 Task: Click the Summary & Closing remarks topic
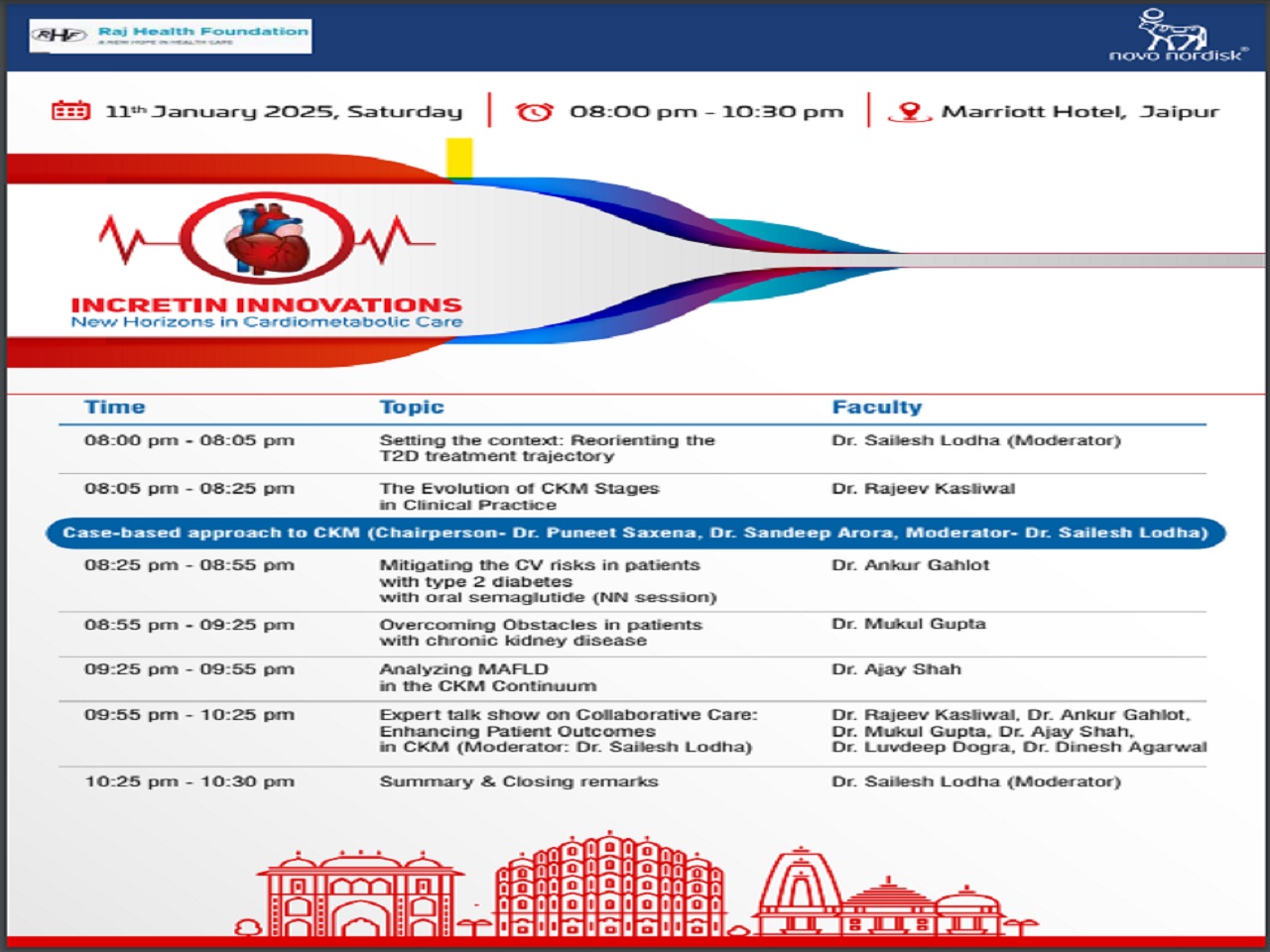point(518,781)
